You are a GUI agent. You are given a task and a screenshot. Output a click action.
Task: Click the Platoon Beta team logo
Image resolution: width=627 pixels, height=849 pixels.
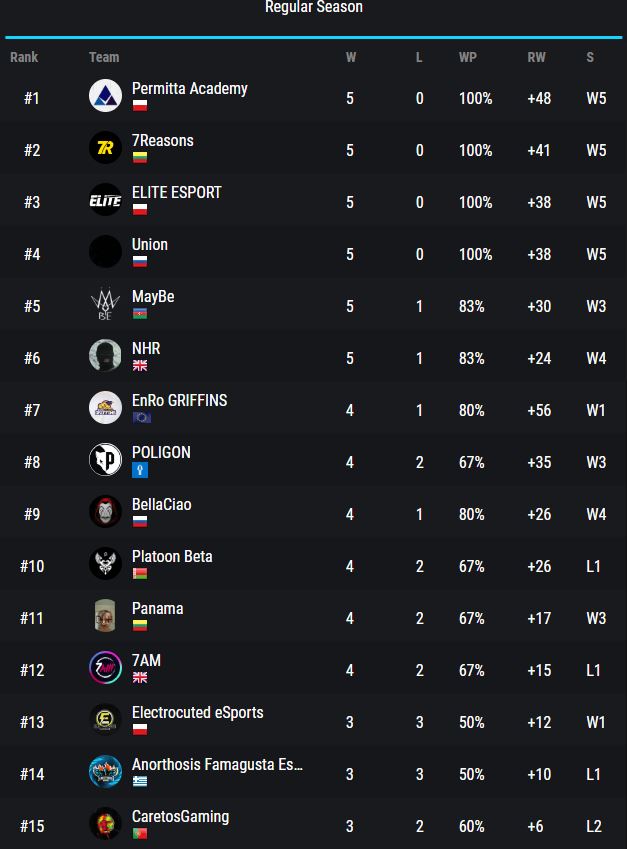(105, 566)
